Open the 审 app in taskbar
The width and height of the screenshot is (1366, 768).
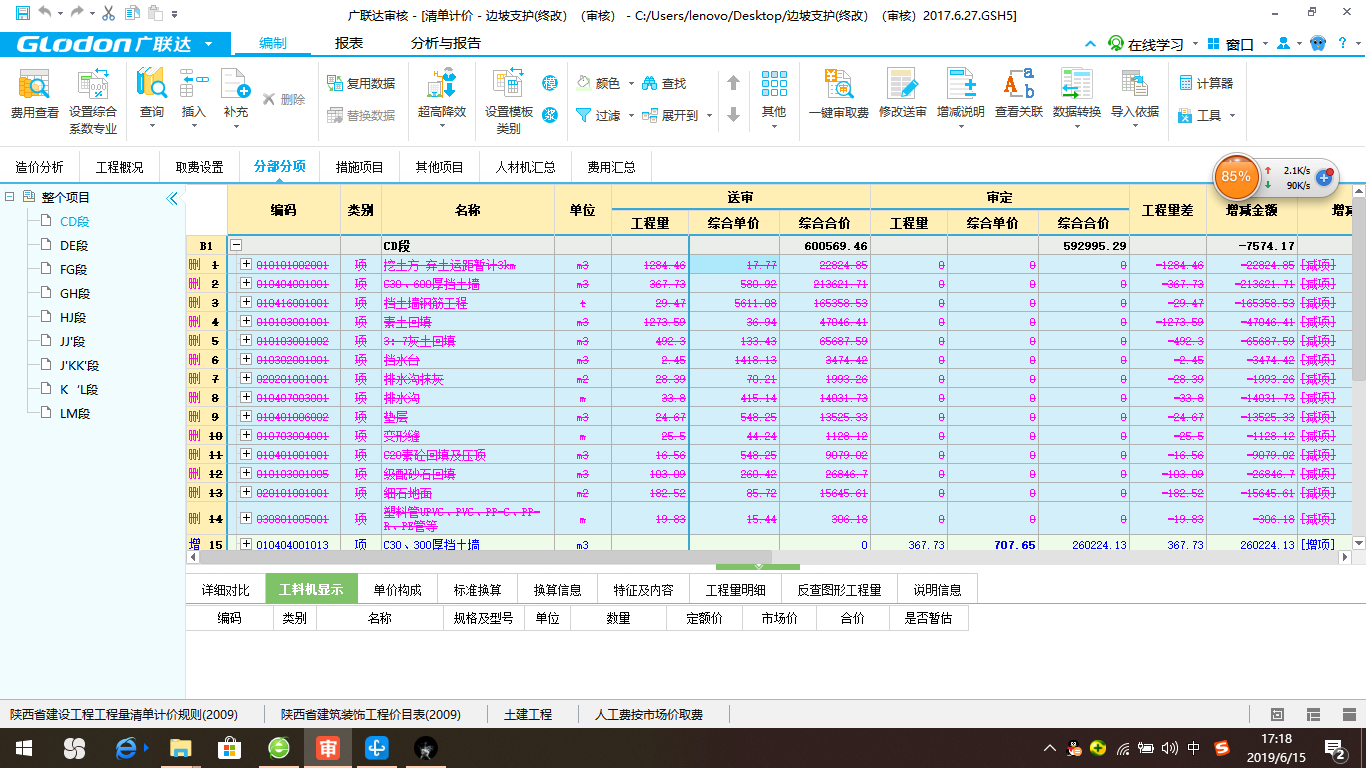click(x=327, y=748)
